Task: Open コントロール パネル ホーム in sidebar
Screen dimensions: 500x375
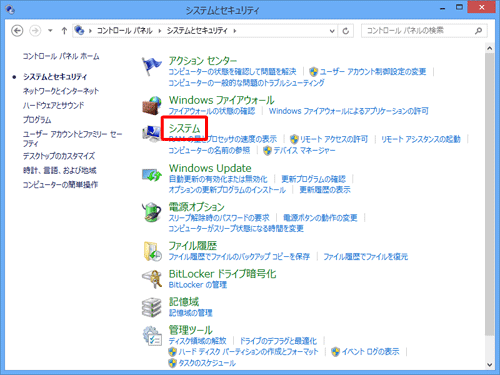Action: coord(61,56)
